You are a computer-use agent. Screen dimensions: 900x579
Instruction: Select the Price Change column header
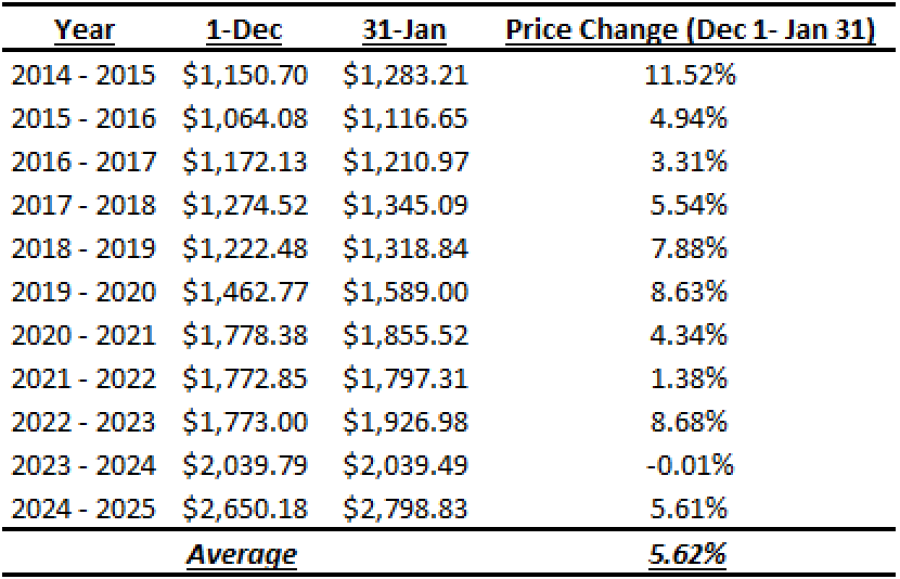click(x=691, y=30)
